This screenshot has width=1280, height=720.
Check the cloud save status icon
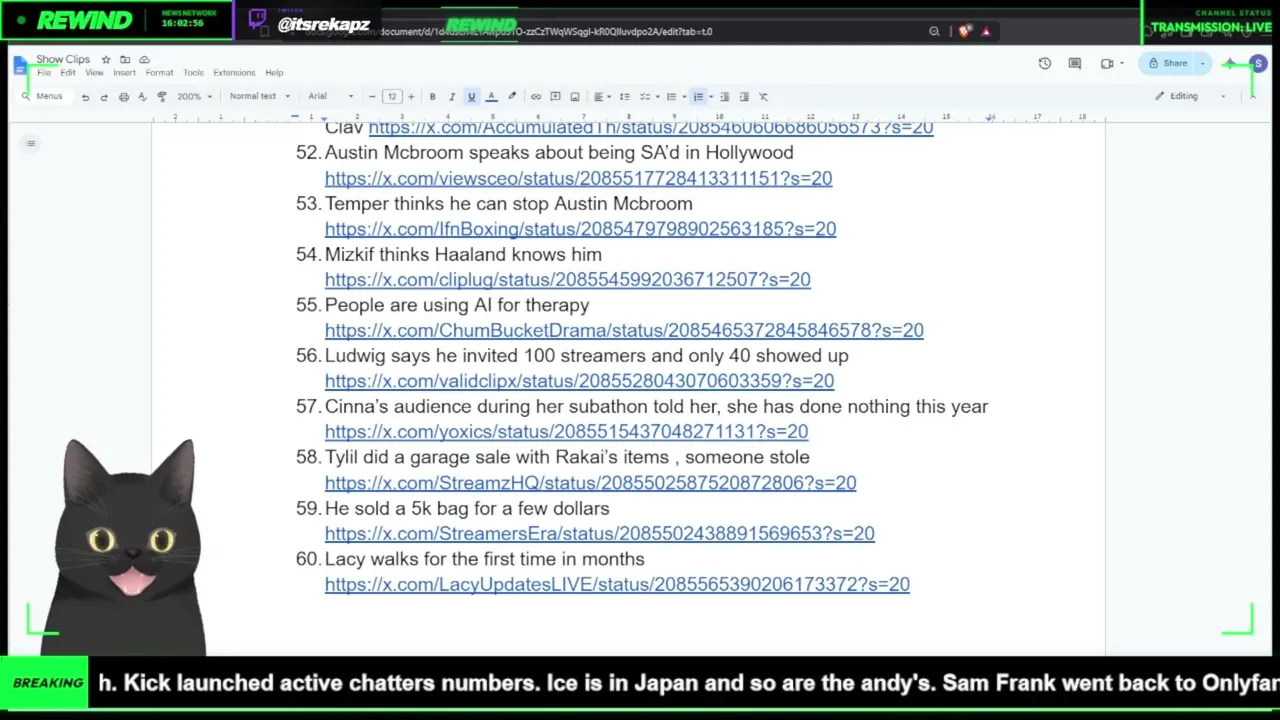click(x=144, y=60)
